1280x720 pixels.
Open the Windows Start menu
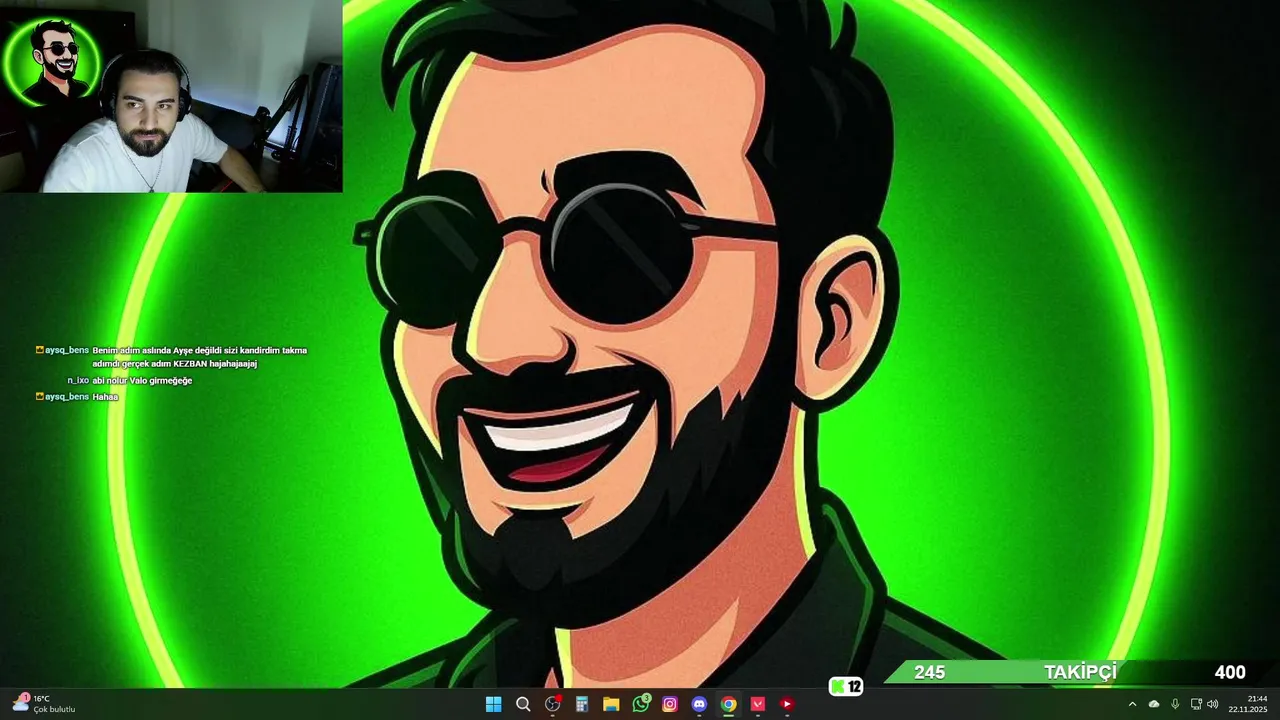493,704
